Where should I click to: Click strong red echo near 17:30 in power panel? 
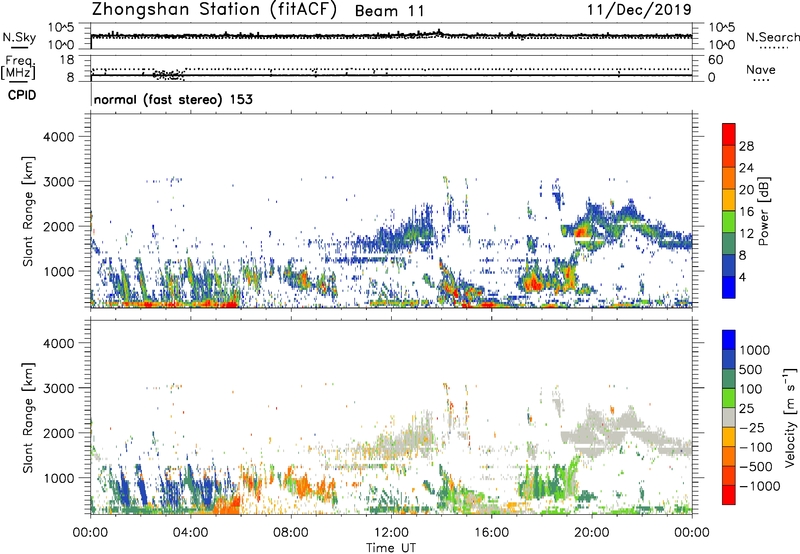[x=534, y=282]
